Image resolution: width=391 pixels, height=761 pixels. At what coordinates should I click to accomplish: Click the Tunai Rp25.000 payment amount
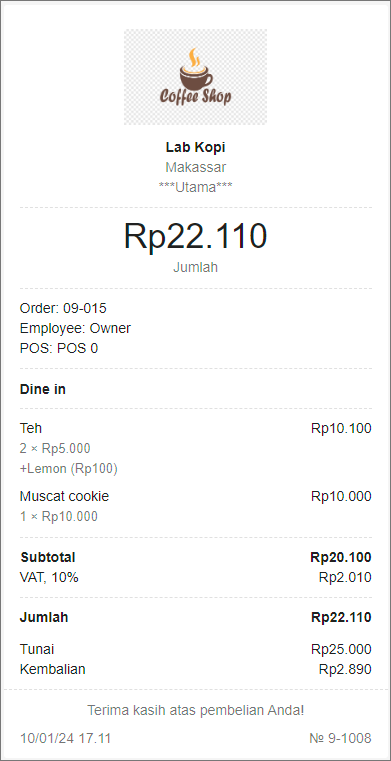pyautogui.click(x=341, y=649)
